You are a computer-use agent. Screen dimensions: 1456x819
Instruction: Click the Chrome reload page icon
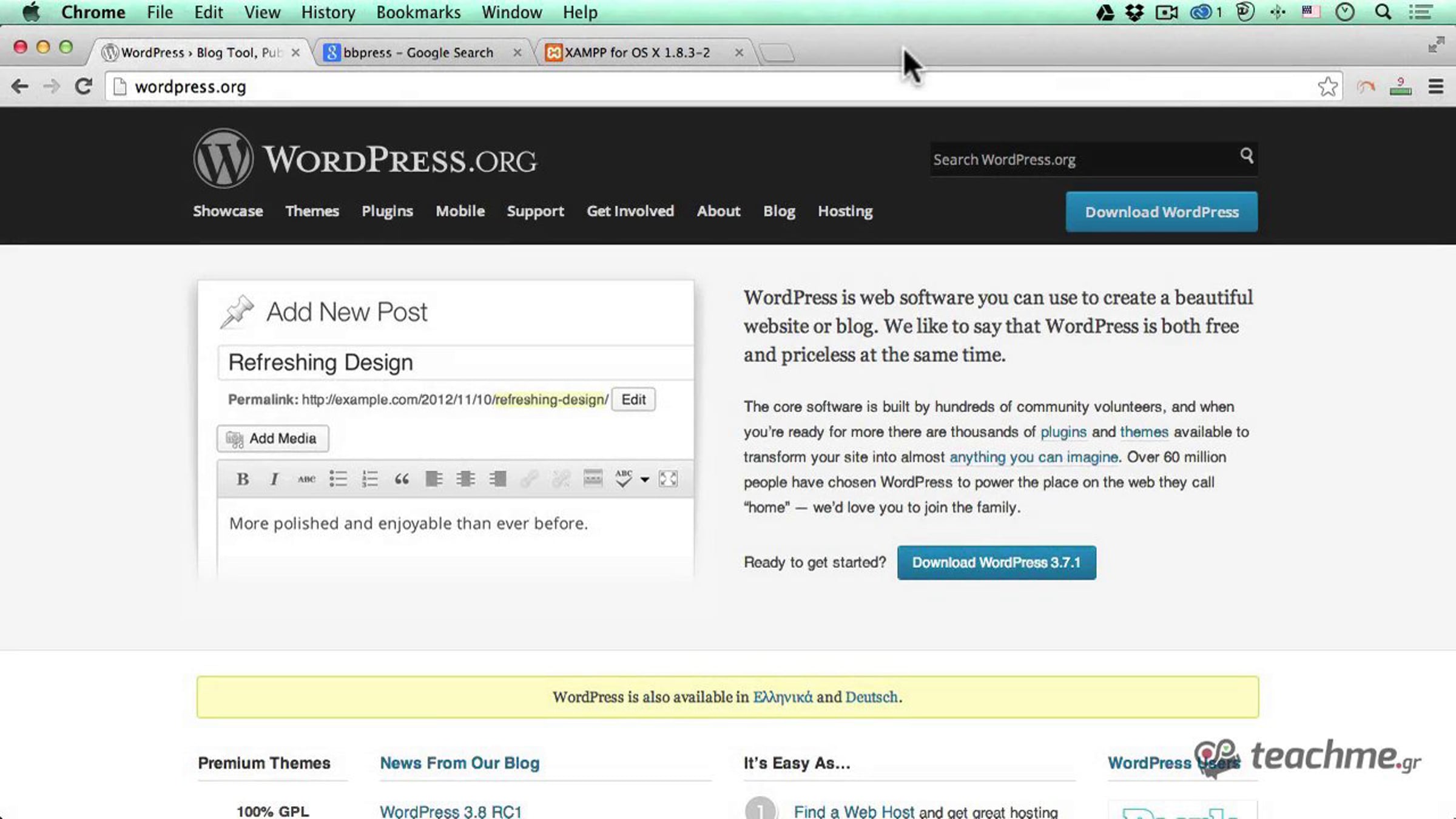tap(84, 86)
